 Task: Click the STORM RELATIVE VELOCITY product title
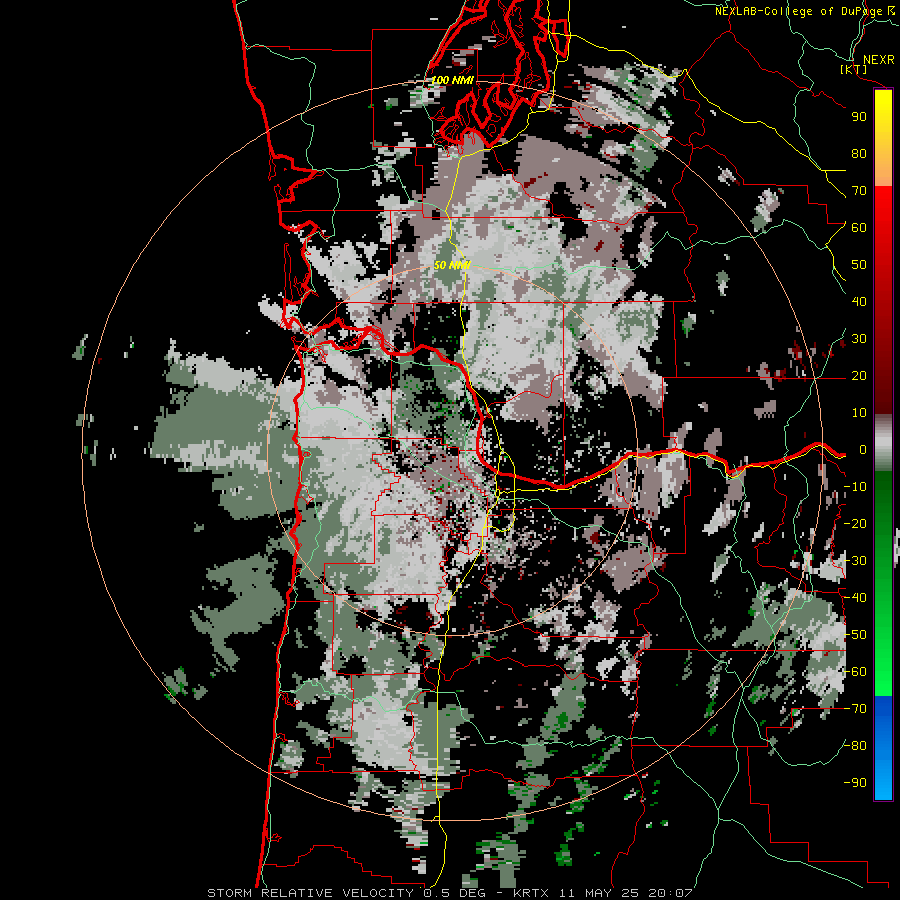pos(310,893)
